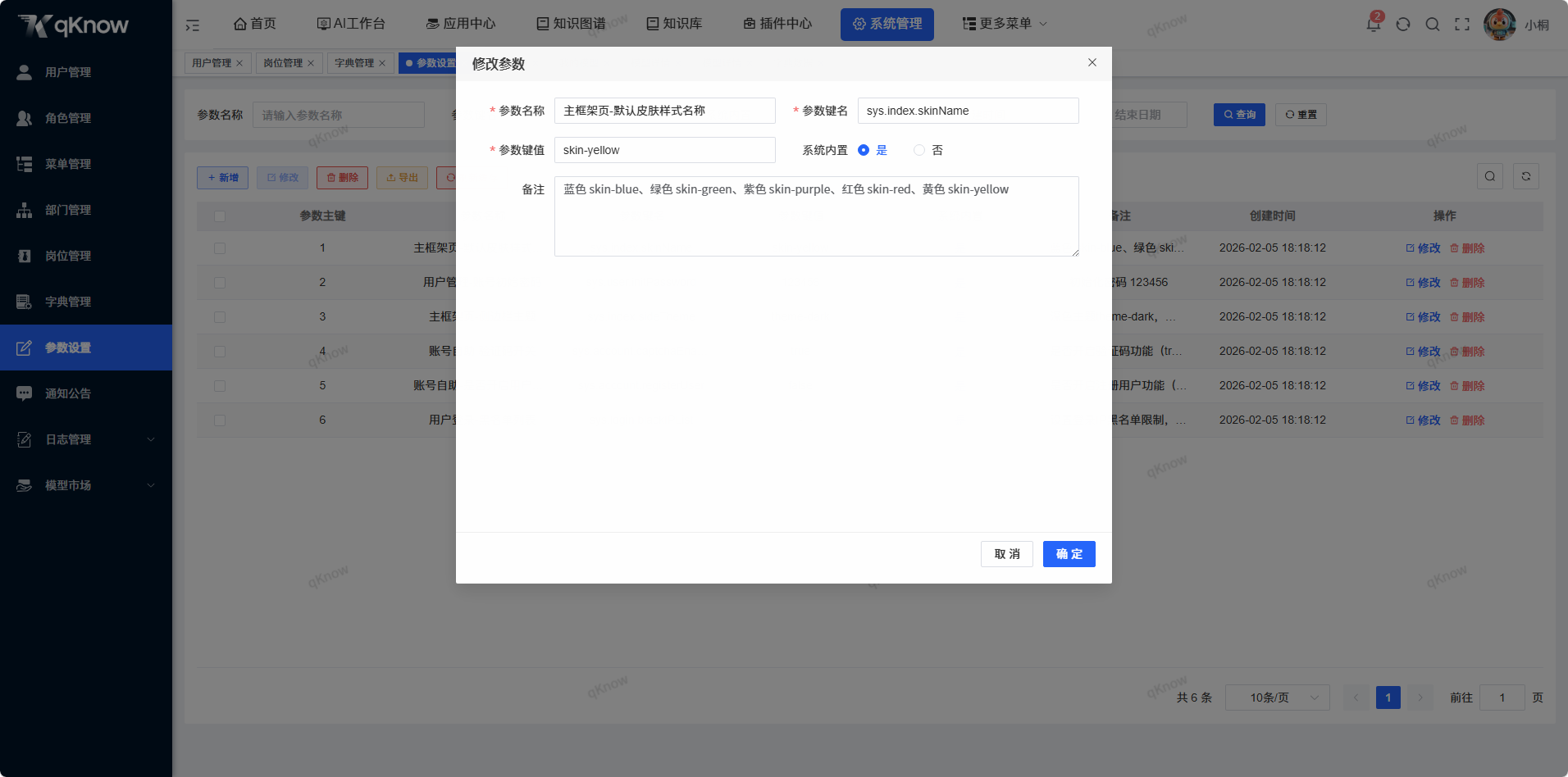Image resolution: width=1568 pixels, height=777 pixels.
Task: Open 应用中心 in the top menu
Action: coord(461,24)
